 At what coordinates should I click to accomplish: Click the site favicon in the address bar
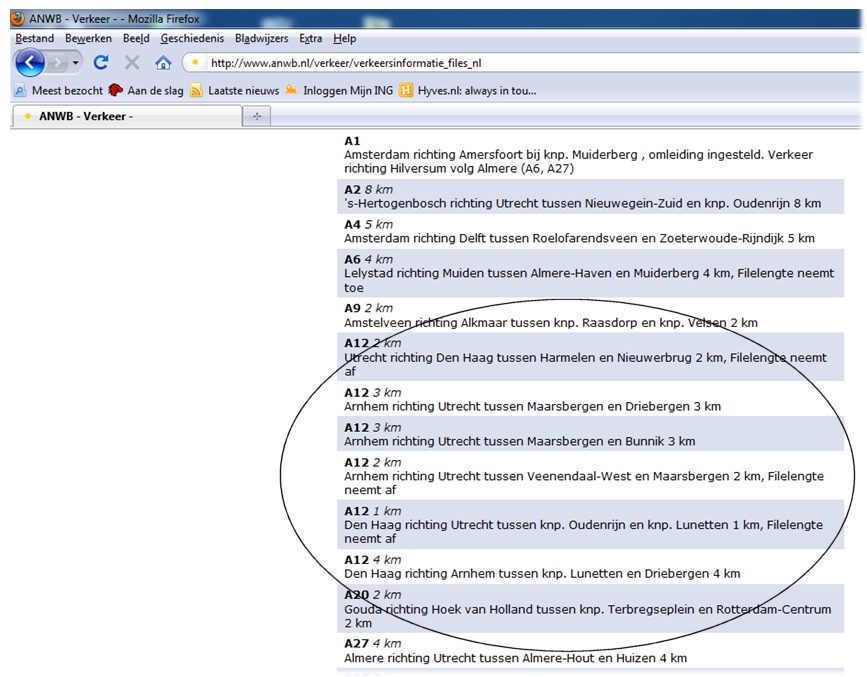point(196,63)
